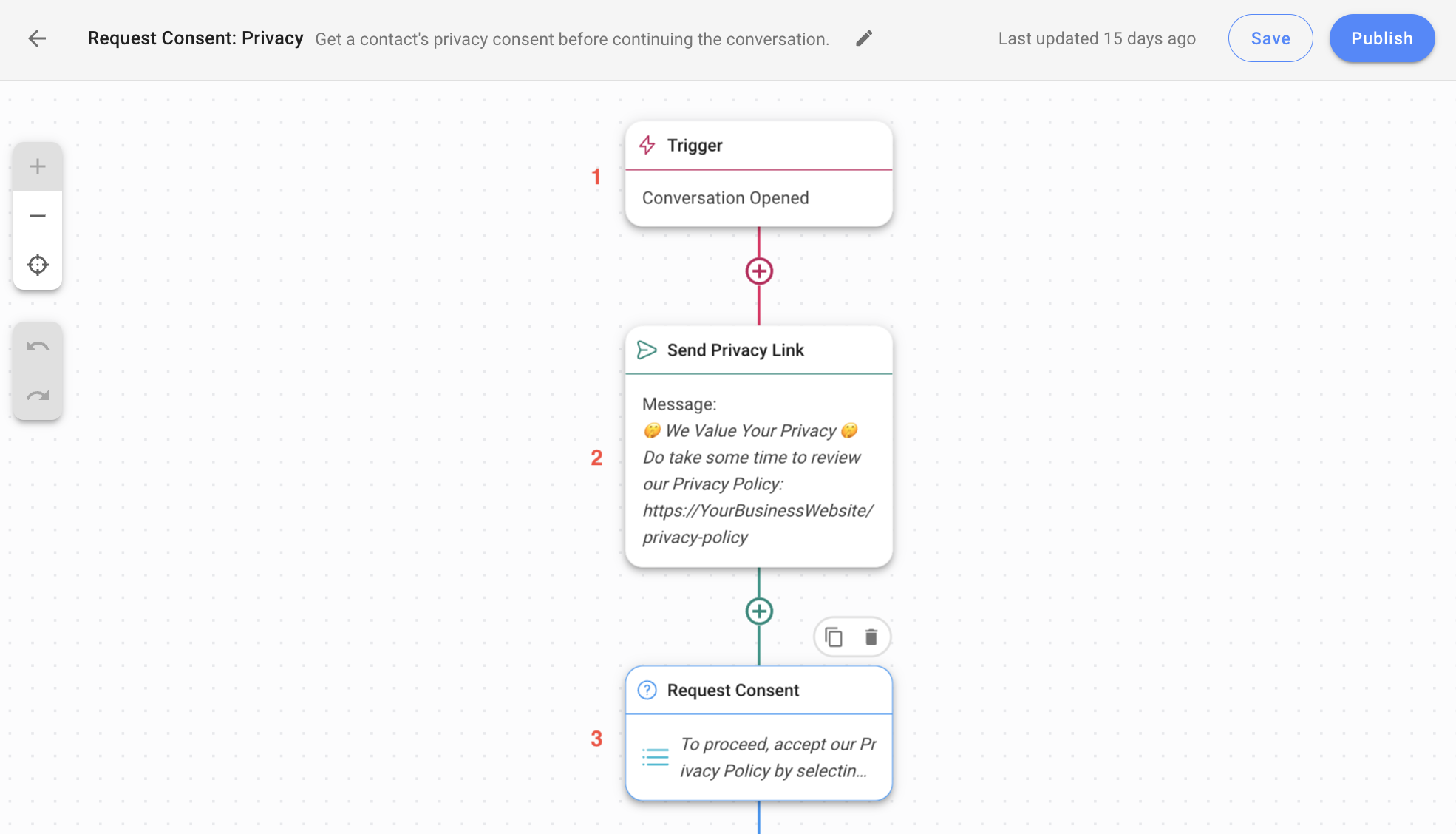Zoom out of the canvas

click(37, 215)
